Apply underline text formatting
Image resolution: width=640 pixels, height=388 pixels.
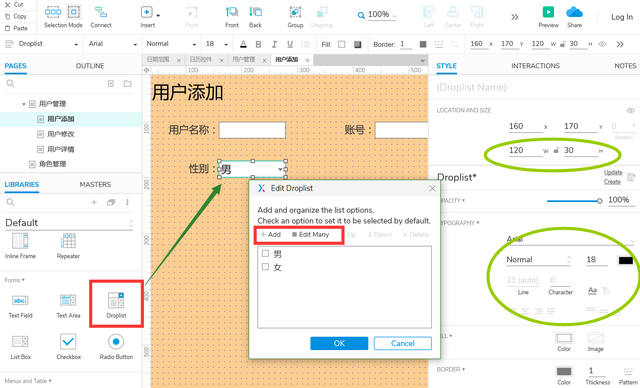pyautogui.click(x=290, y=44)
